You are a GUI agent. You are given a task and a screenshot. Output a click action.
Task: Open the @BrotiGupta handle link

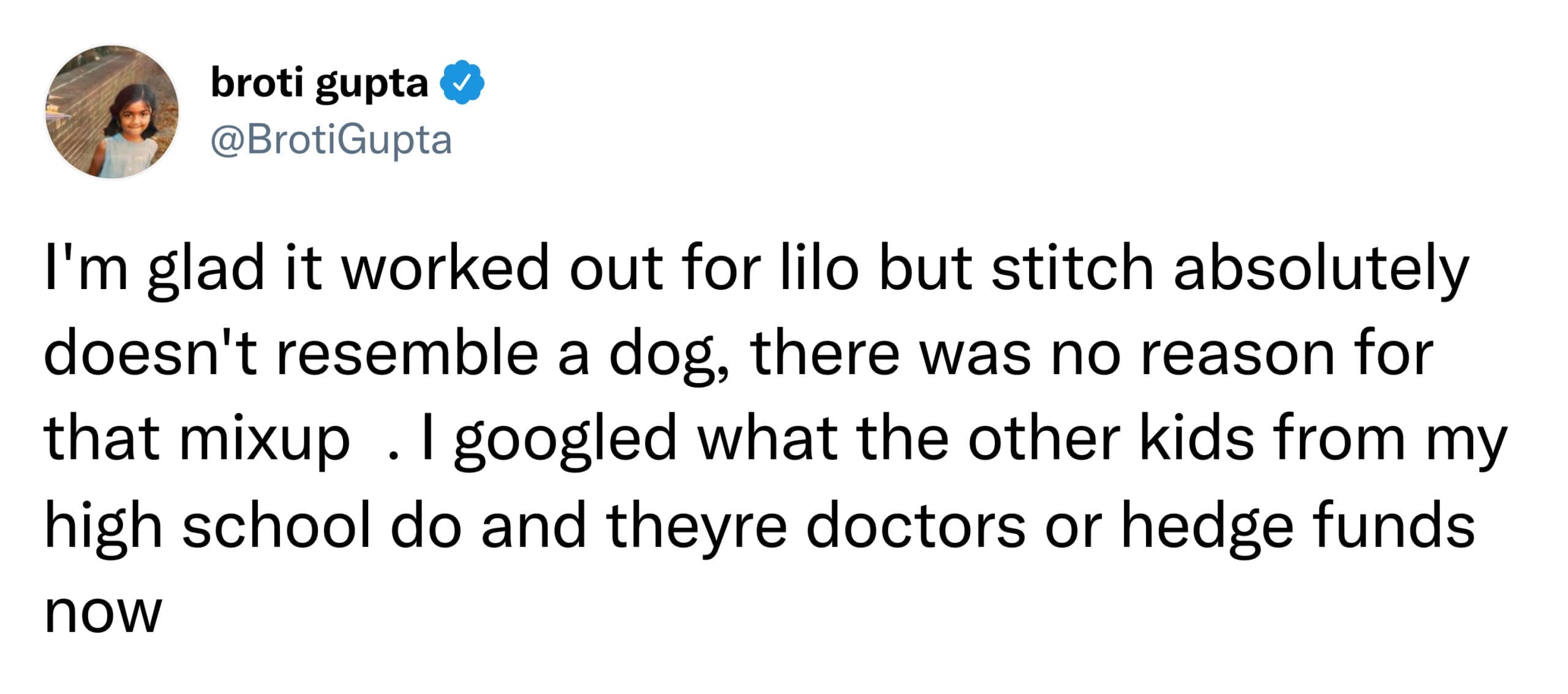coord(331,141)
